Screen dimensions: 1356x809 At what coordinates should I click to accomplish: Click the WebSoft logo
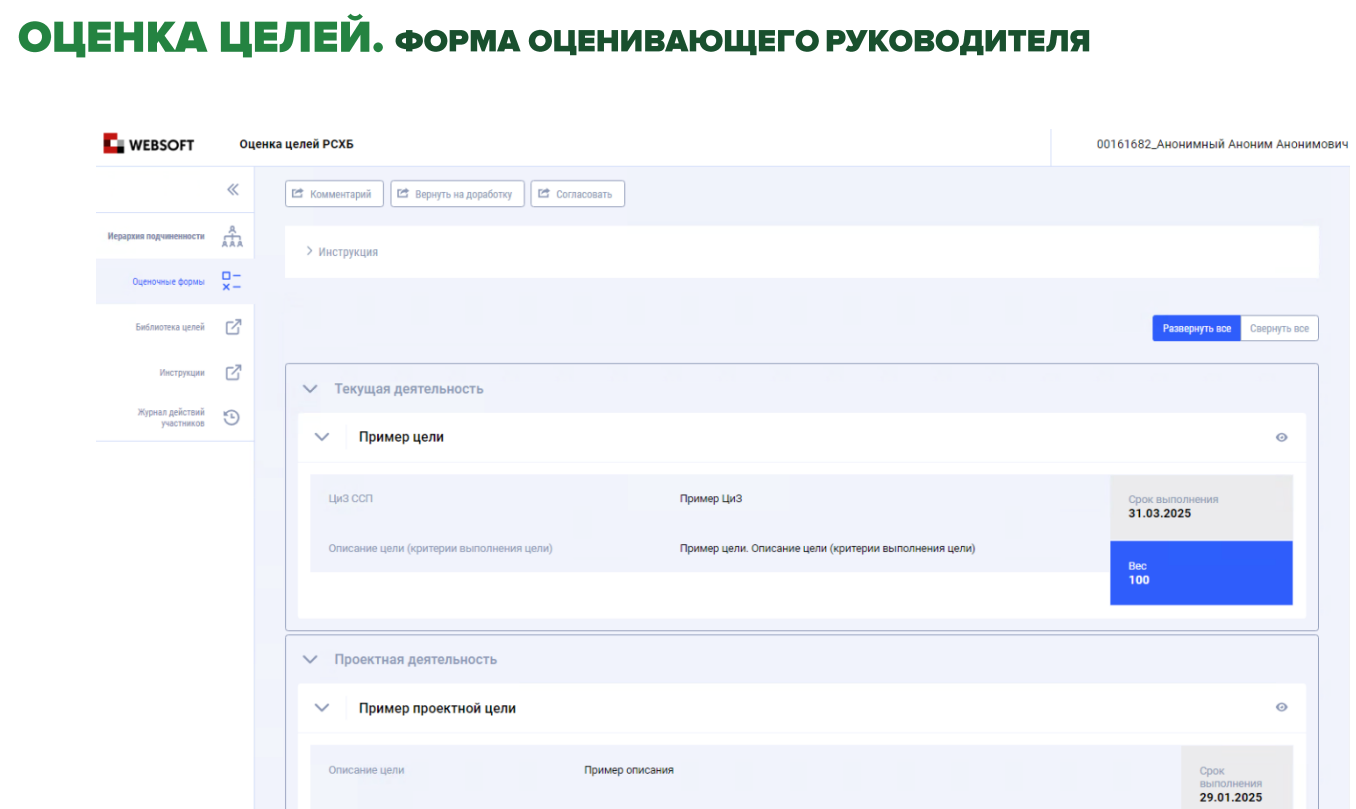point(148,144)
